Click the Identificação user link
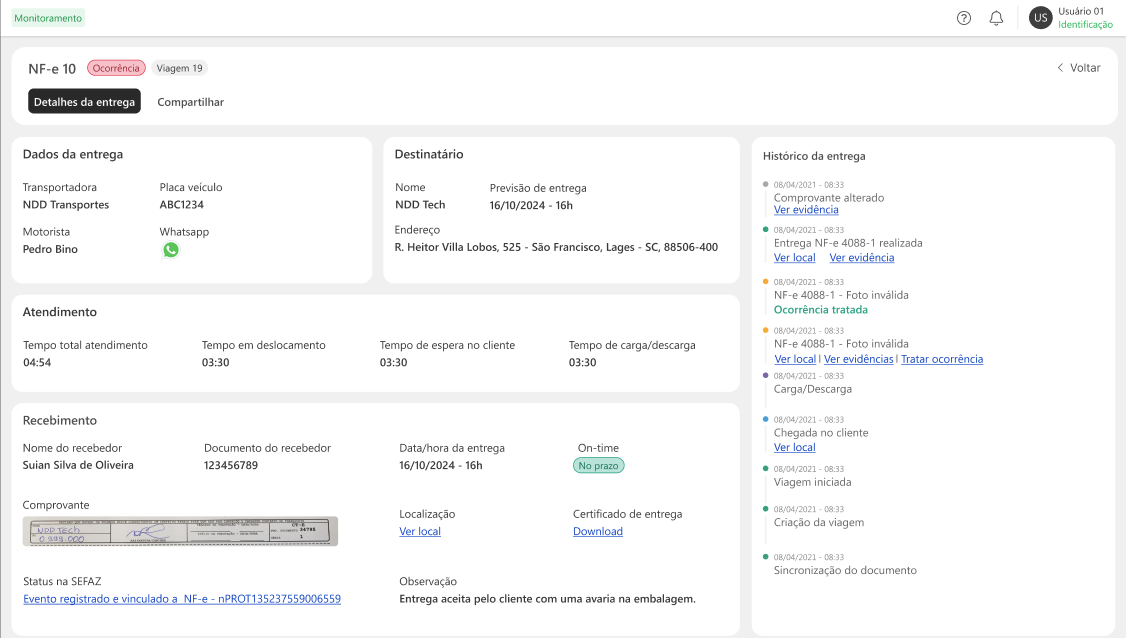 tap(1085, 24)
